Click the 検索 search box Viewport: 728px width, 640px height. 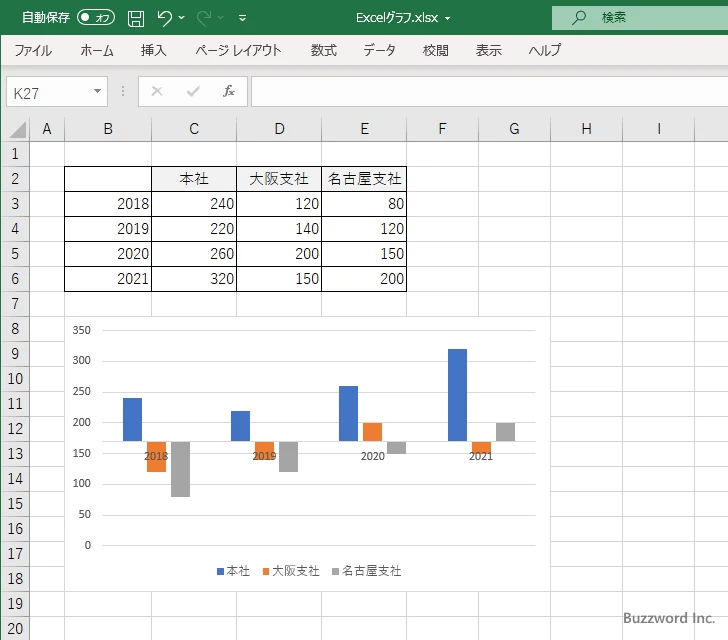640,18
